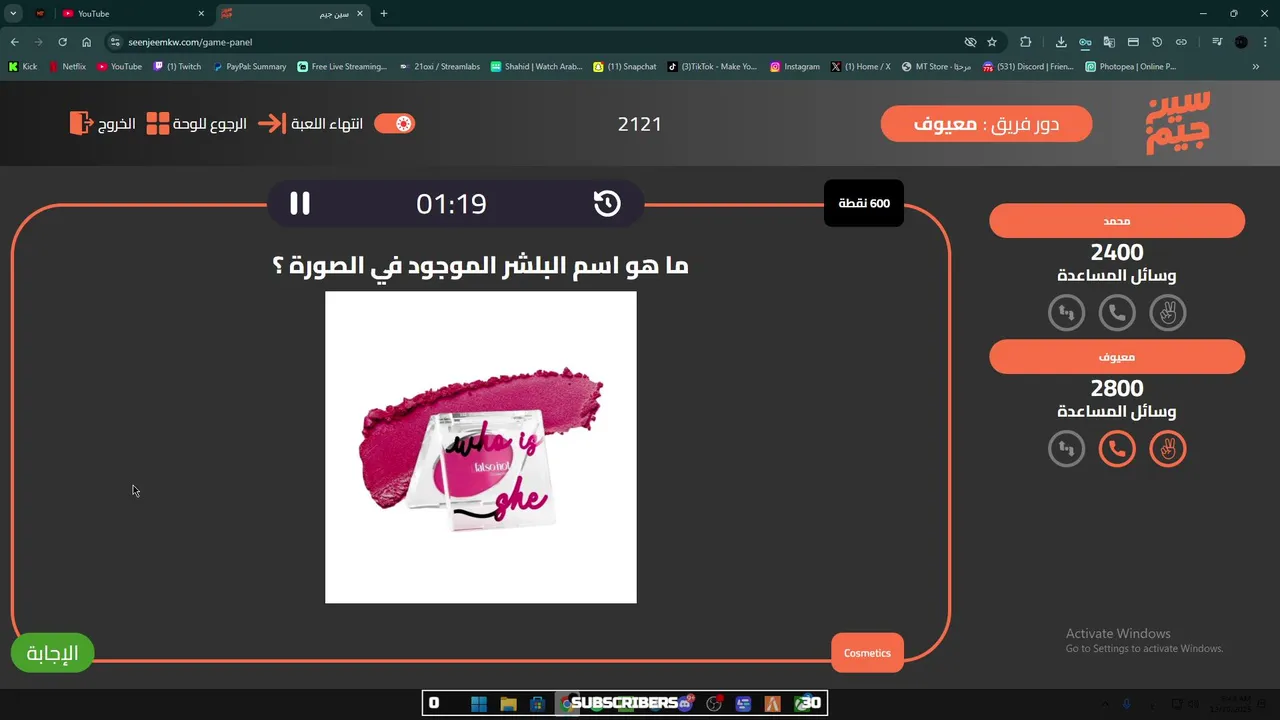Open the history clock toolbar icon
The height and width of the screenshot is (720, 1280).
click(1157, 42)
